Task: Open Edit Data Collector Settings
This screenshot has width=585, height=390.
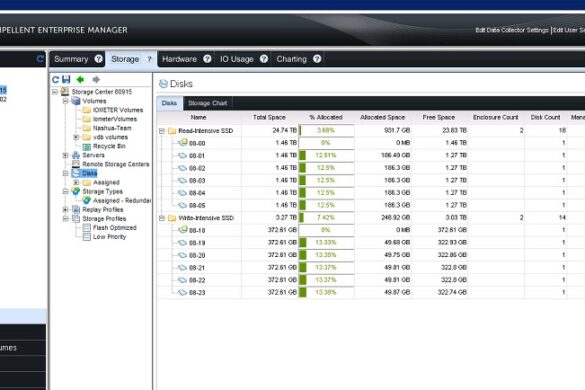Action: pos(512,30)
